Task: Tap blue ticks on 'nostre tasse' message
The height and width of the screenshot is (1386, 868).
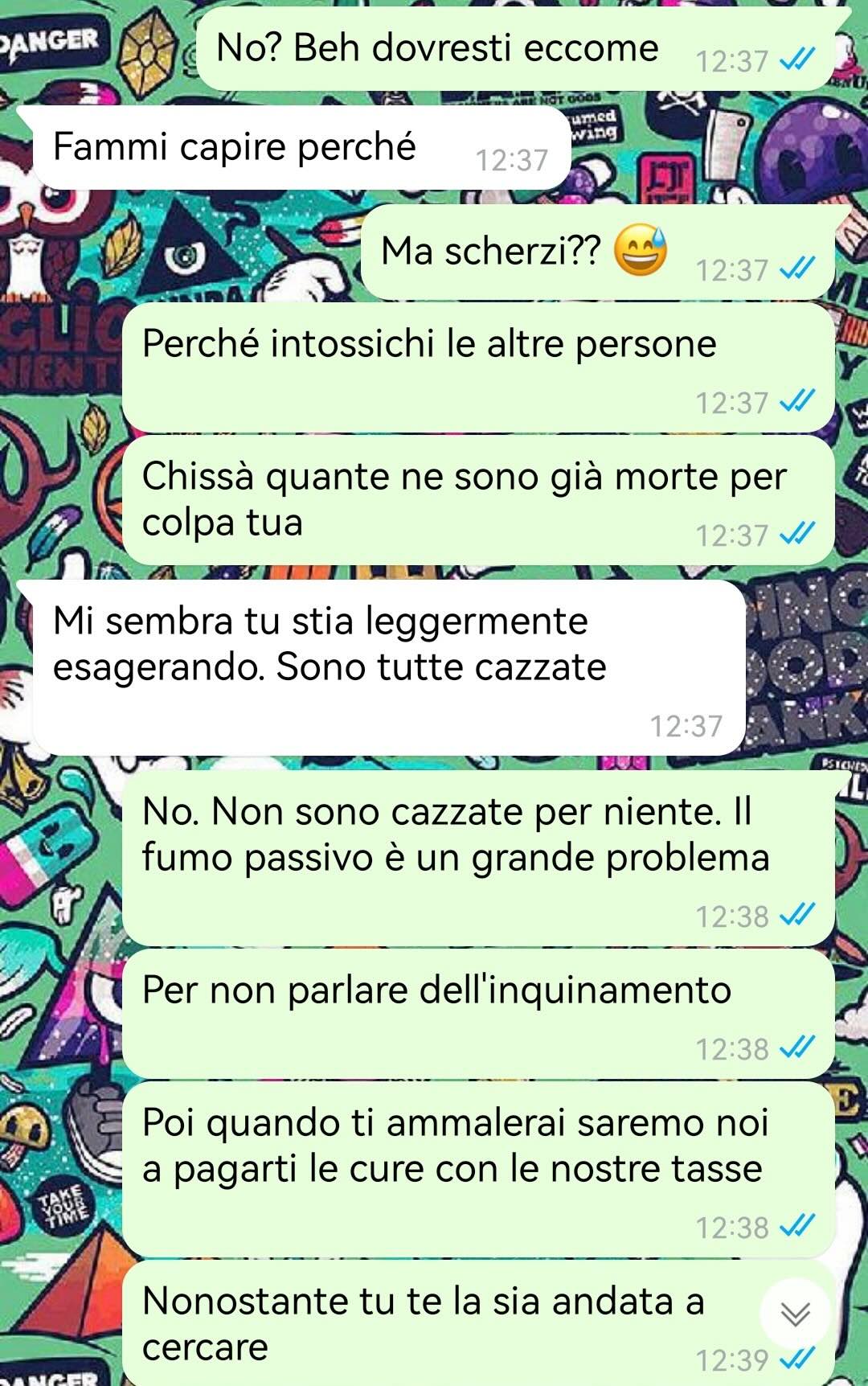Action: 798,1227
